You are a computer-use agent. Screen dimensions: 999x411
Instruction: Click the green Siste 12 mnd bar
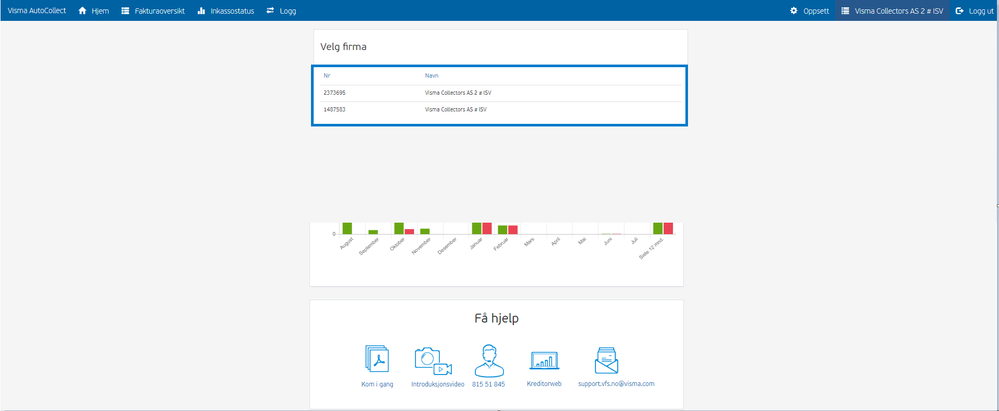658,228
